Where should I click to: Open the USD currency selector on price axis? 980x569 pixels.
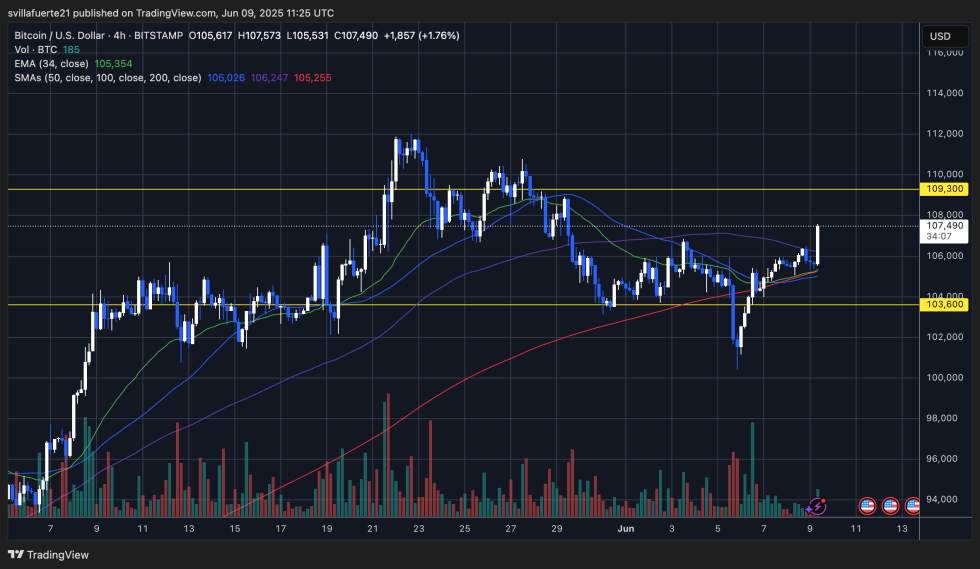(940, 36)
